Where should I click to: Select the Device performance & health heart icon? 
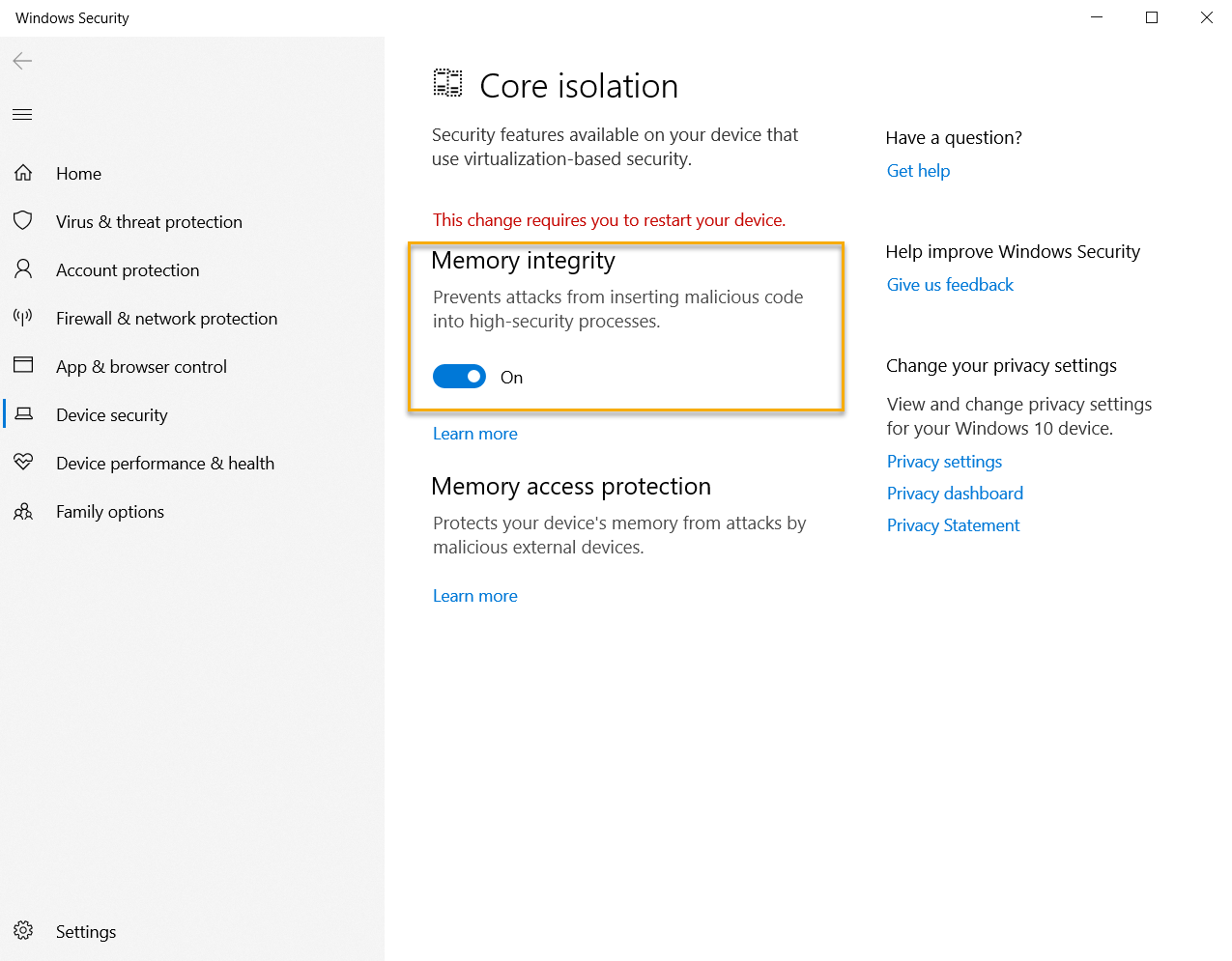tap(23, 462)
